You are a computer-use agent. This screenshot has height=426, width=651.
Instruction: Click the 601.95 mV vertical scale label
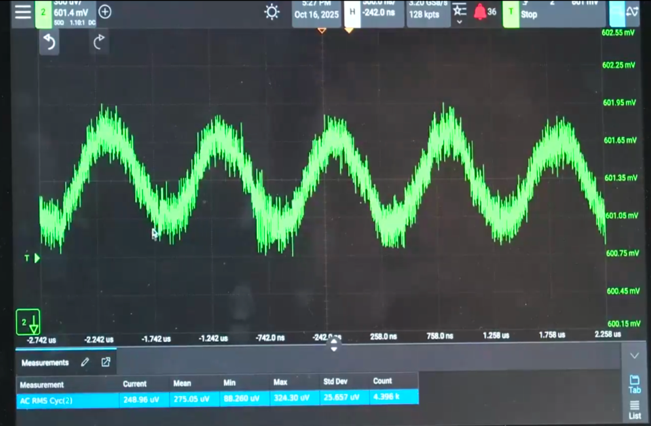(619, 103)
